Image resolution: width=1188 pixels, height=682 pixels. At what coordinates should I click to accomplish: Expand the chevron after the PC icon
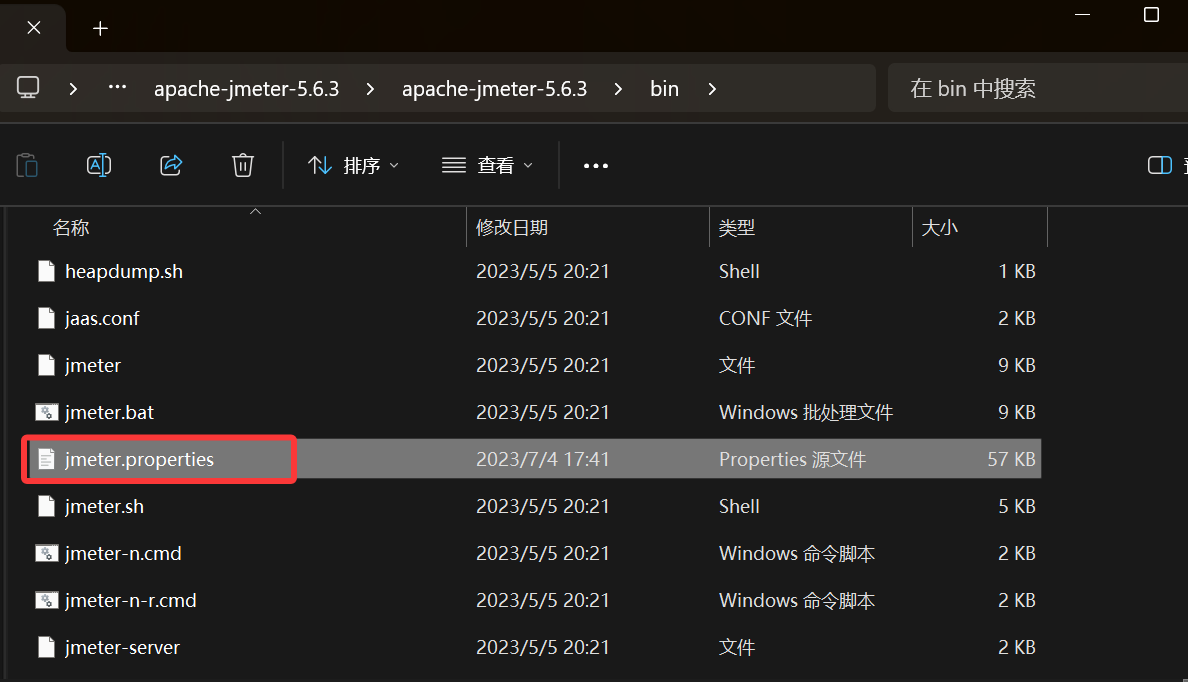pos(73,89)
